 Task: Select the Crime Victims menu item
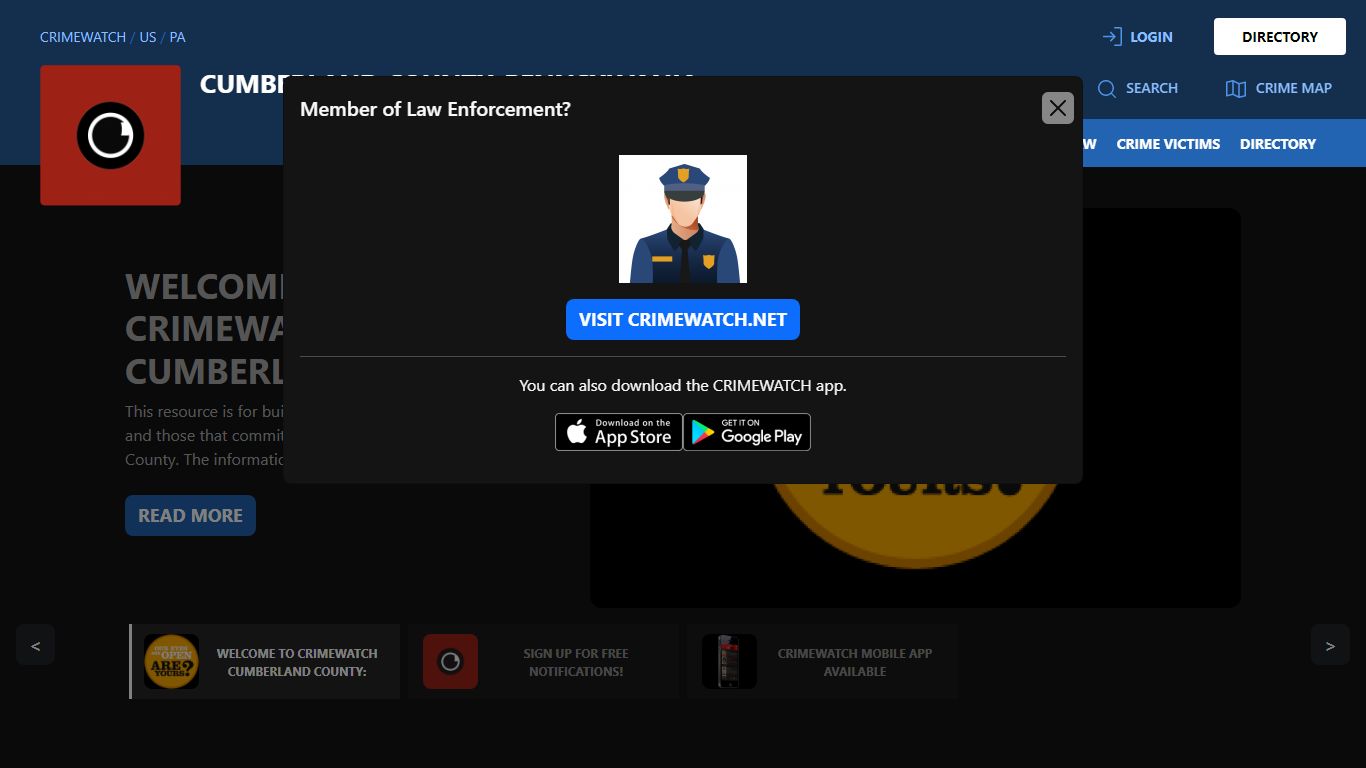click(1168, 144)
